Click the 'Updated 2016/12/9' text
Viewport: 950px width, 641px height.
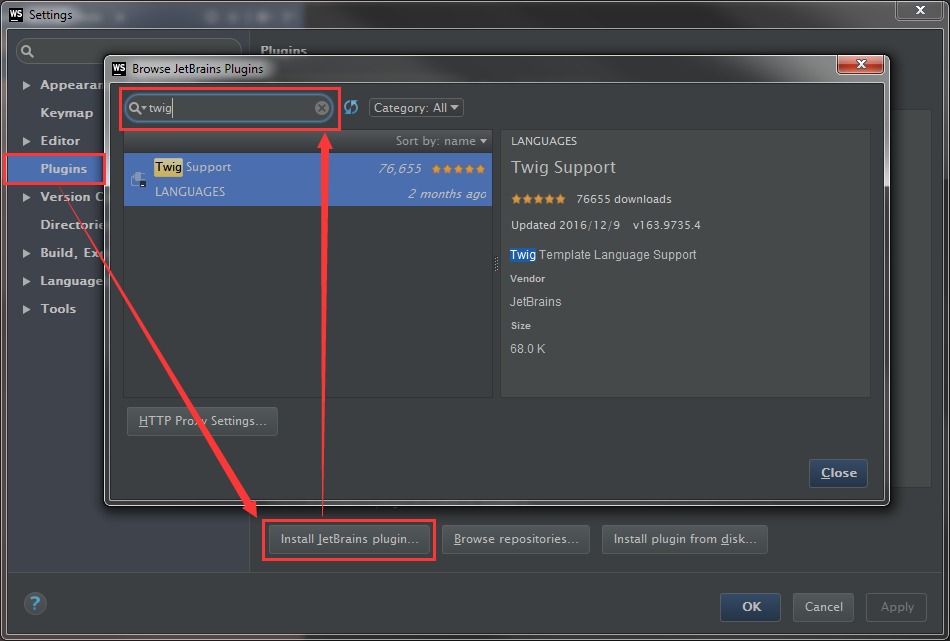click(x=565, y=225)
